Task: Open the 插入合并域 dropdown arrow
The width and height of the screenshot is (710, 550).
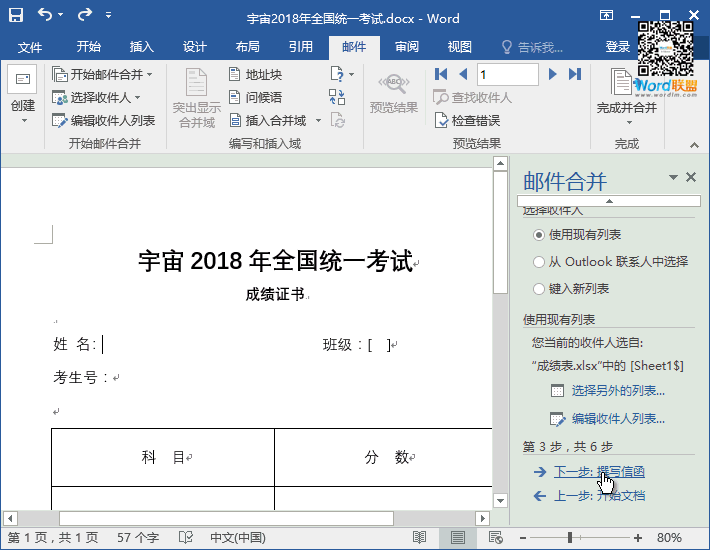Action: (318, 120)
